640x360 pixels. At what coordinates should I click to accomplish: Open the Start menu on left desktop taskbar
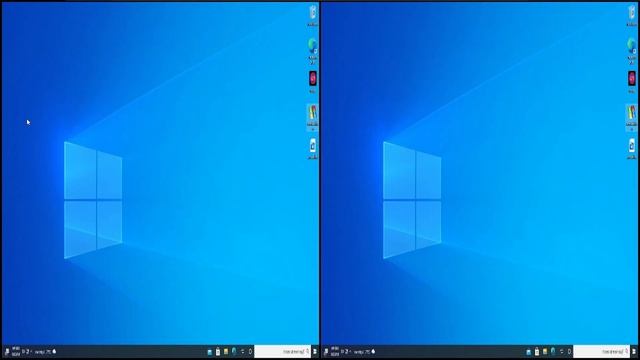[315, 351]
